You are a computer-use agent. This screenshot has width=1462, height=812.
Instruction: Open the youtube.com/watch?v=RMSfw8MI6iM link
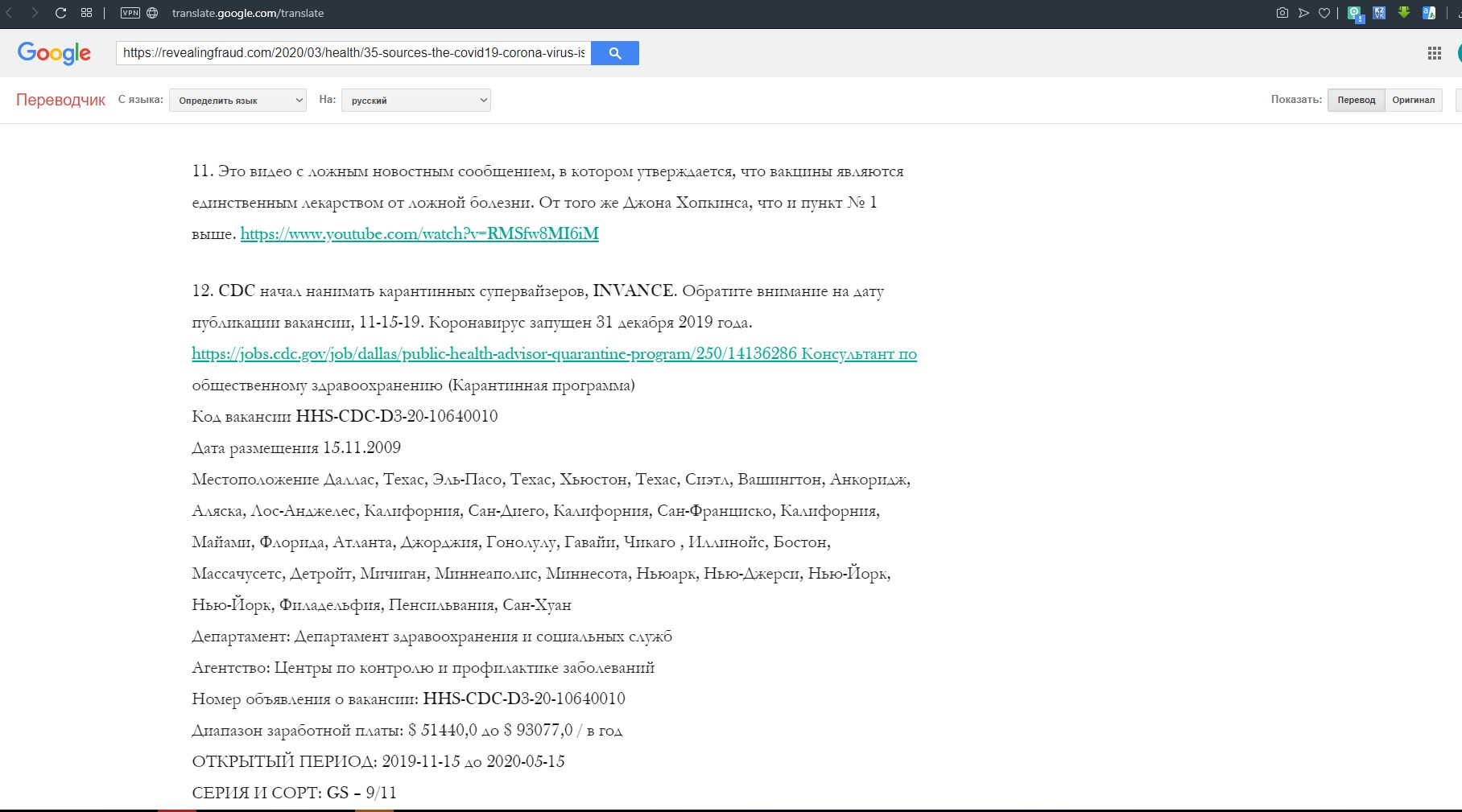(419, 233)
